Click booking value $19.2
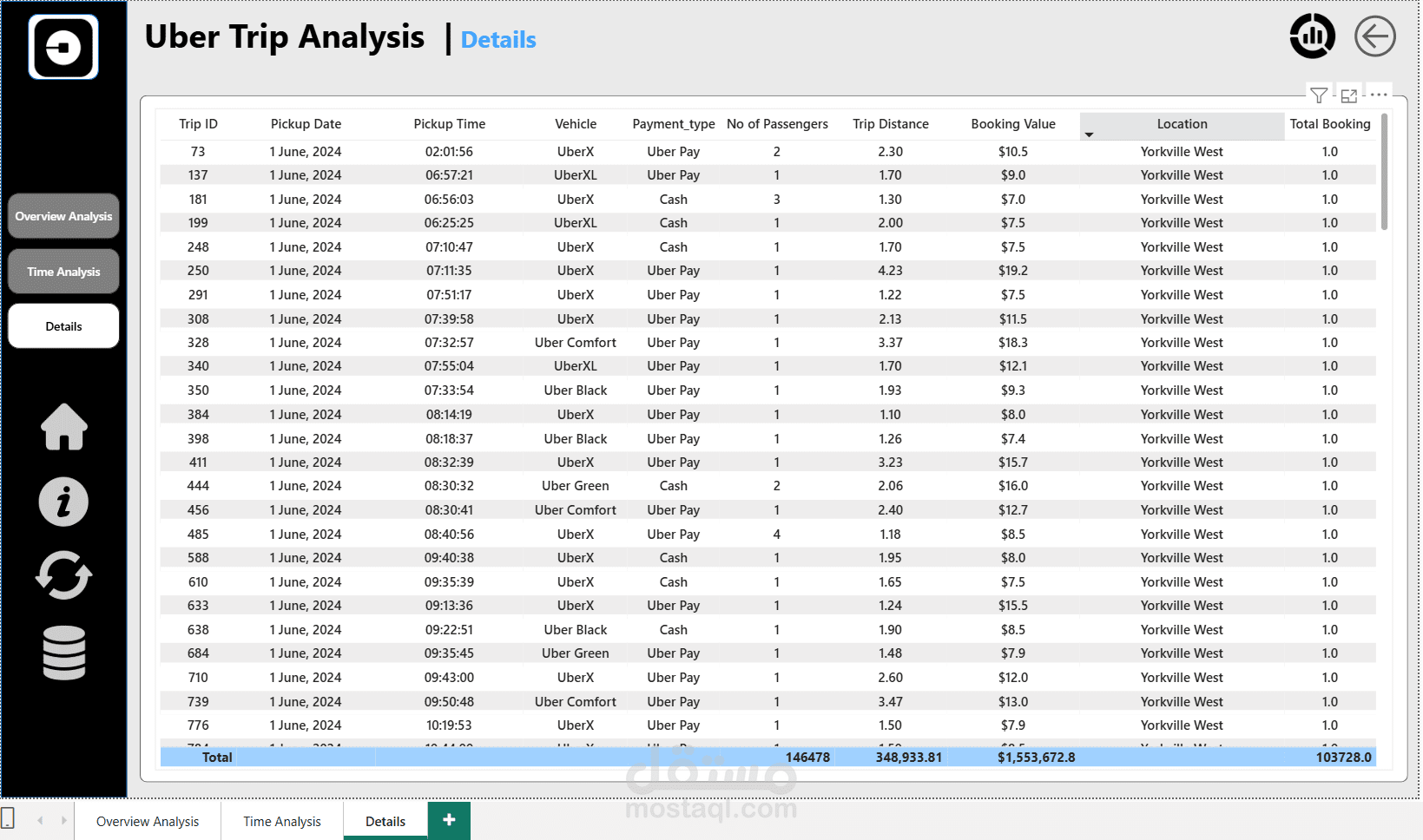The height and width of the screenshot is (840, 1423). click(1013, 271)
